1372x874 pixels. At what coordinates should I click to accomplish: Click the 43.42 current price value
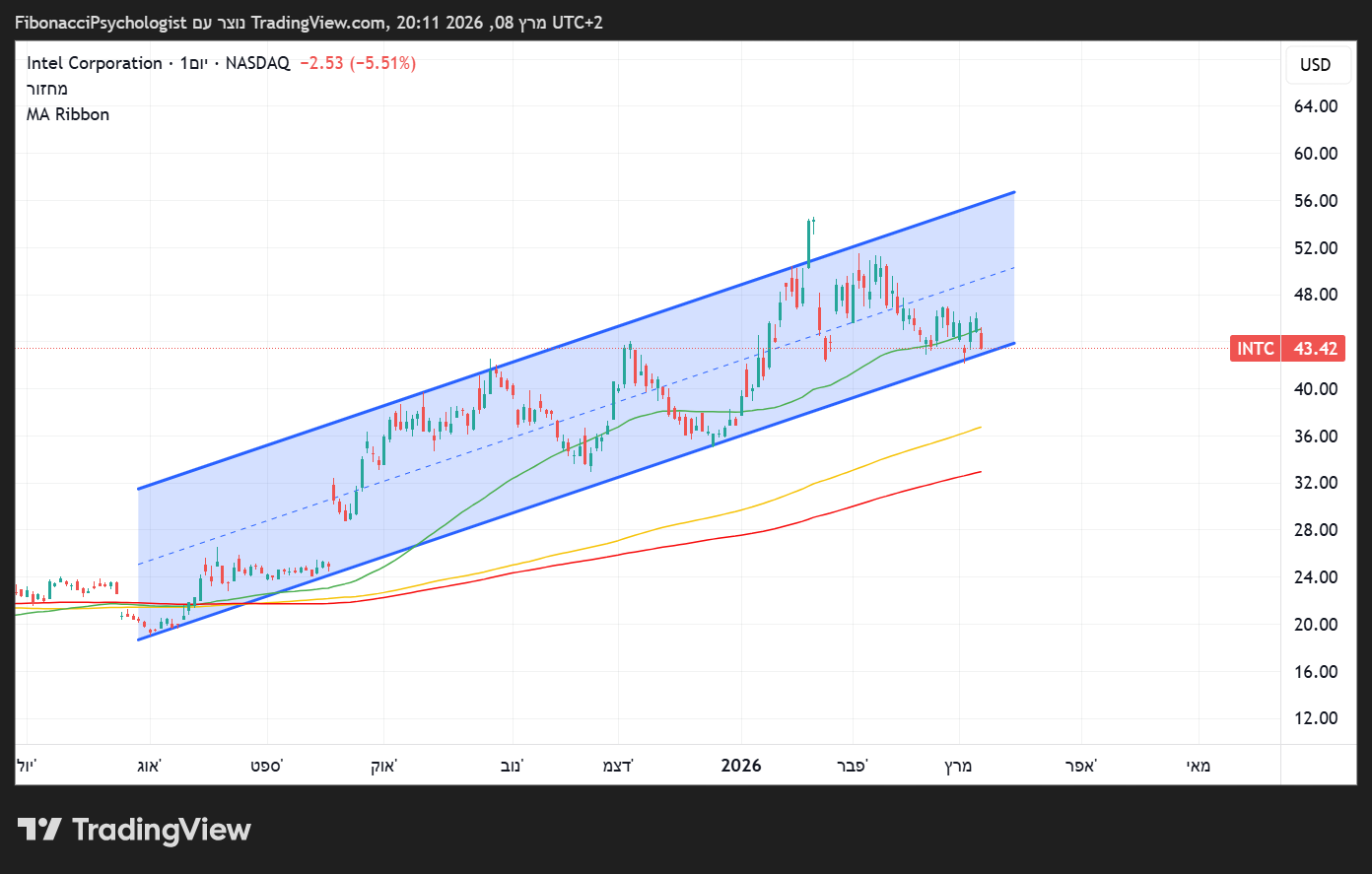click(x=1316, y=349)
